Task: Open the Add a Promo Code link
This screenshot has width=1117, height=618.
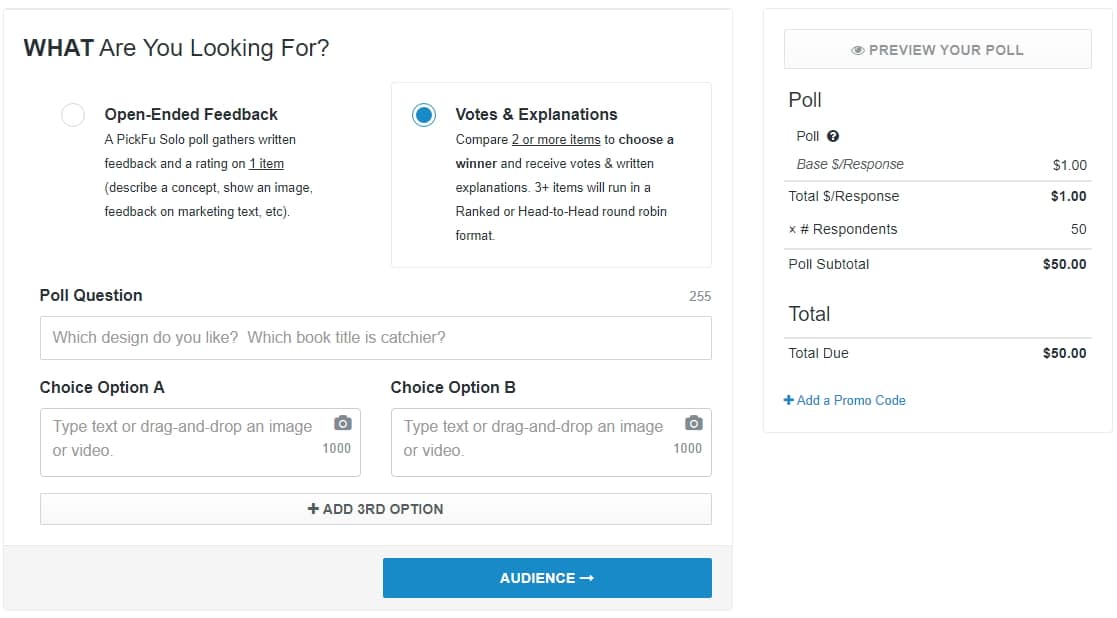Action: click(x=845, y=400)
